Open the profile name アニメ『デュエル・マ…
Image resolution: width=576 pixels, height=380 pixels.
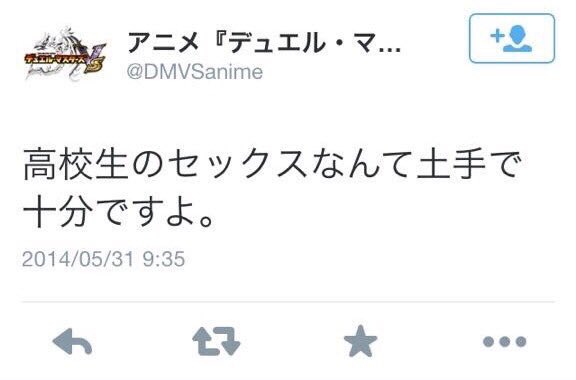click(x=264, y=43)
